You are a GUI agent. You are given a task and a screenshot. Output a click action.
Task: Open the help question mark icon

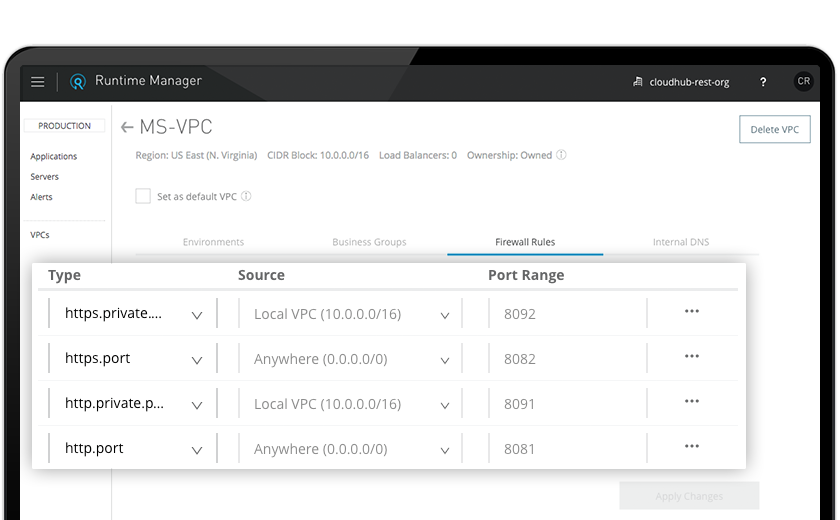(763, 82)
